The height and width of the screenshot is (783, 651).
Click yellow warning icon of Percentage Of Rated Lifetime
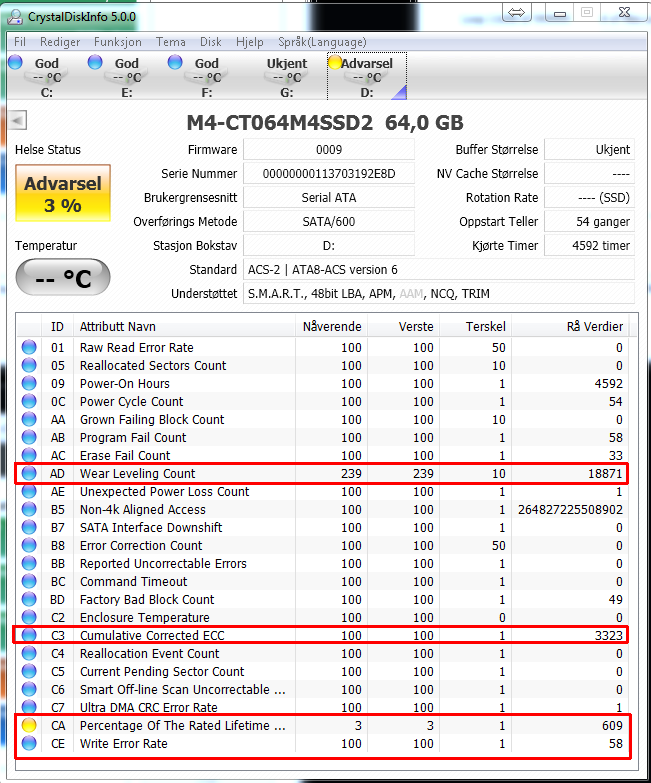29,725
